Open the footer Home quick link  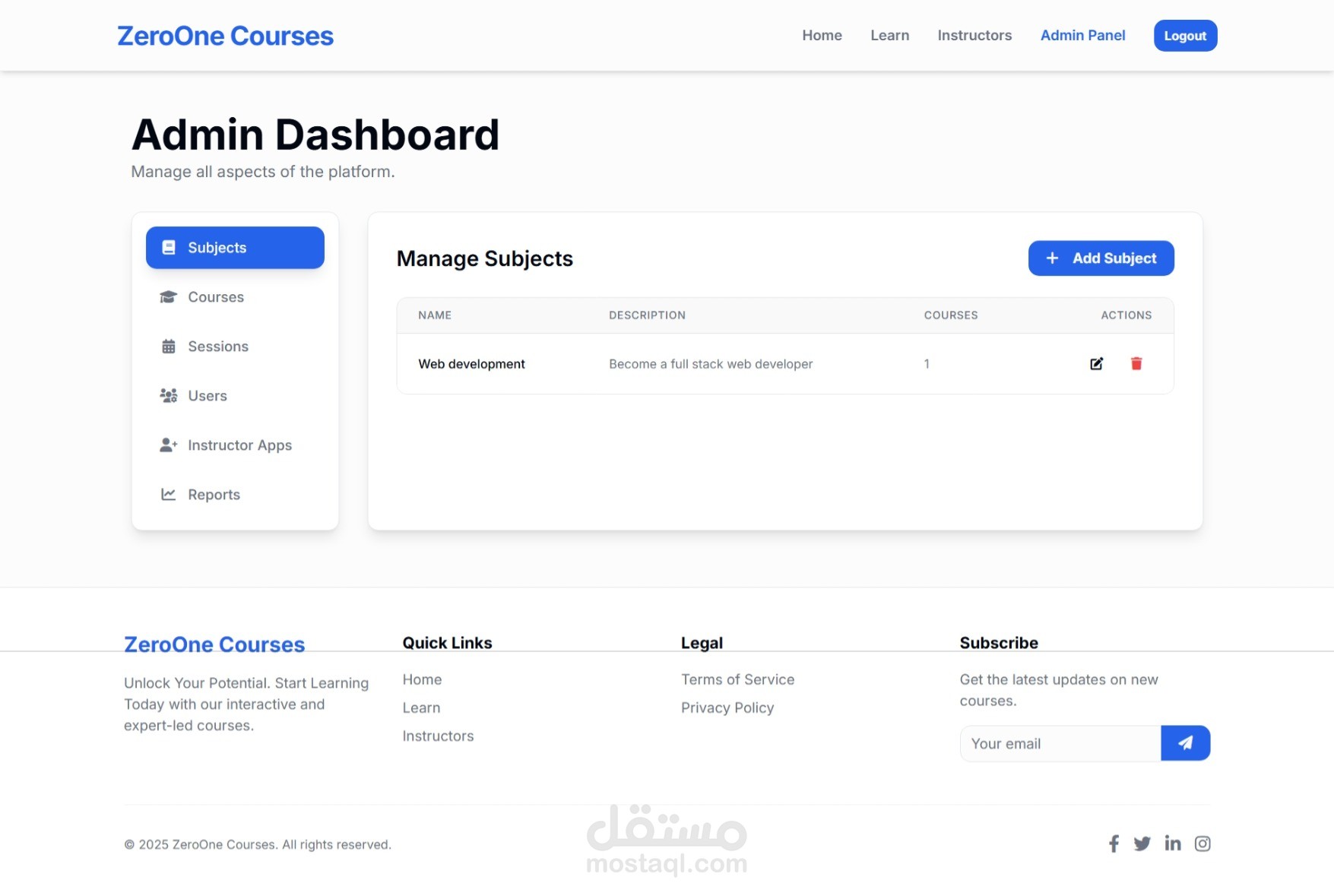click(x=422, y=679)
